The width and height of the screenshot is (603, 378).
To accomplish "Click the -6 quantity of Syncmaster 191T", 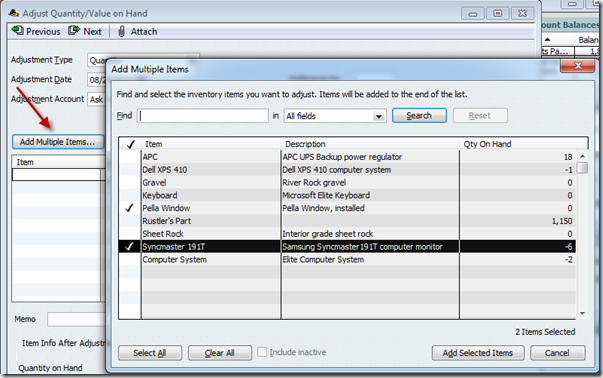I will pos(568,246).
